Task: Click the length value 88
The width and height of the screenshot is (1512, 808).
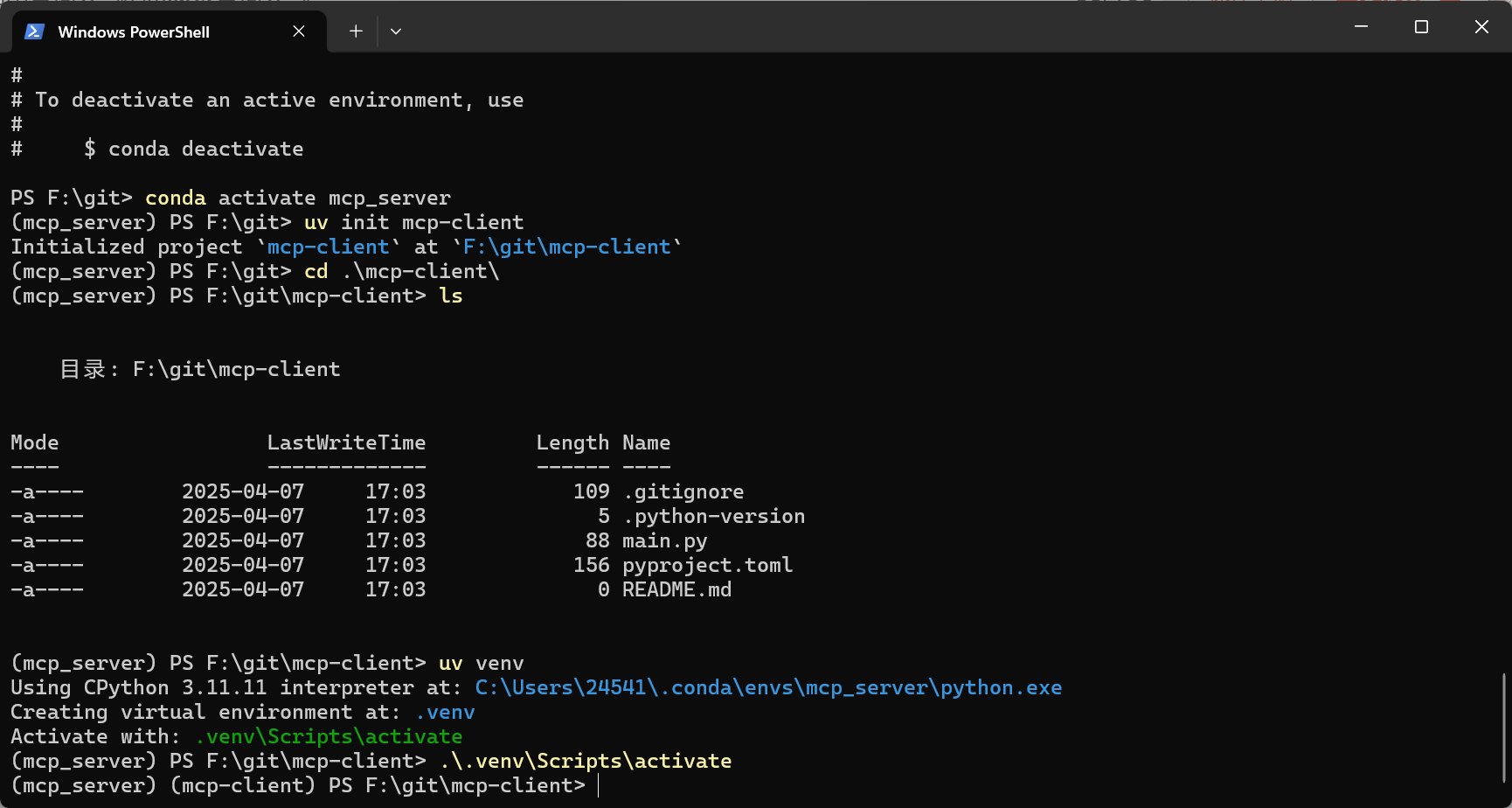Action: click(x=598, y=540)
